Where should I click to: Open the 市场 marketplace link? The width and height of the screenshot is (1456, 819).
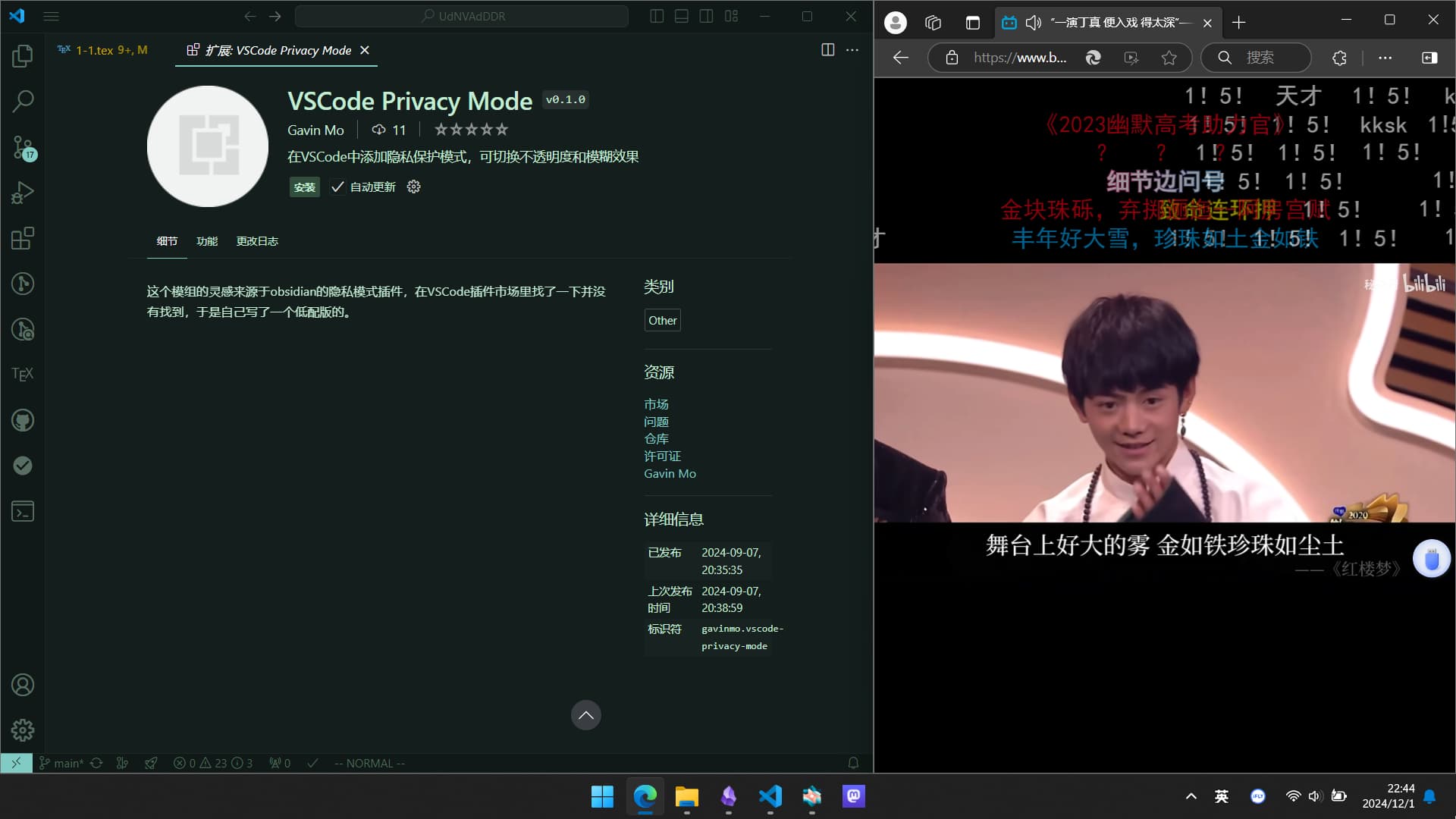point(656,404)
